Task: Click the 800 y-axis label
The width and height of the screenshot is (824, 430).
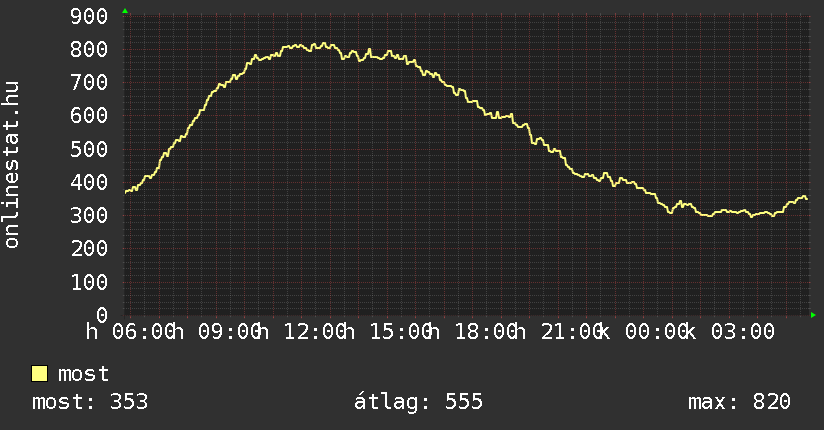Action: click(89, 49)
